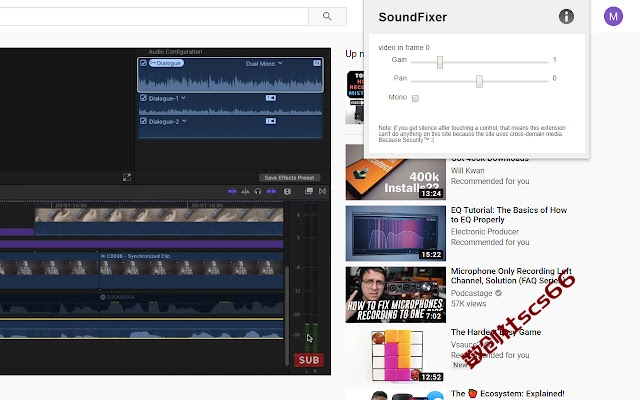Adjust the SoundFixer Pan slider handle
Screen dimensions: 640x400
tap(479, 81)
